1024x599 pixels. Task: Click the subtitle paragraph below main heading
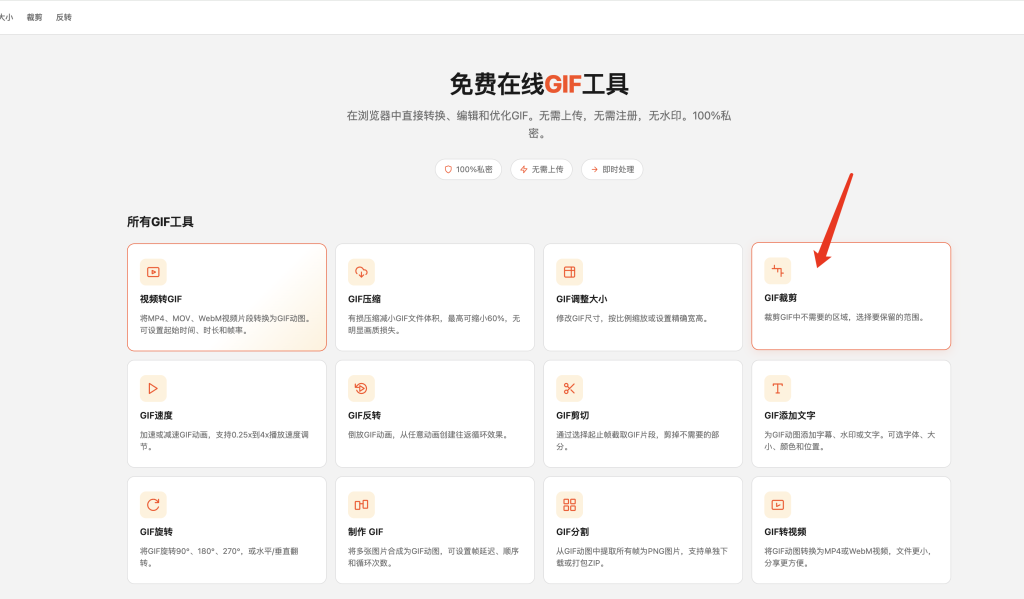539,124
